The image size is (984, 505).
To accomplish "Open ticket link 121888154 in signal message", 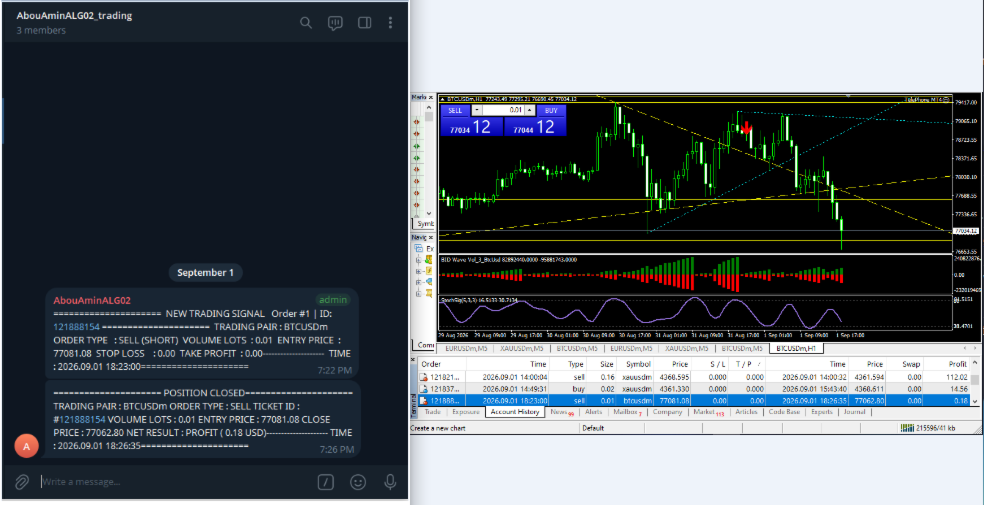I will [77, 327].
